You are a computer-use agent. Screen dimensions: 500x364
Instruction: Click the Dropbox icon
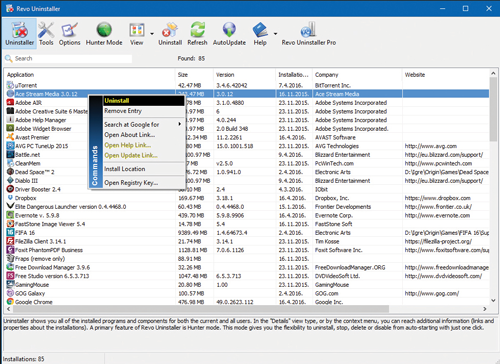click(x=10, y=198)
